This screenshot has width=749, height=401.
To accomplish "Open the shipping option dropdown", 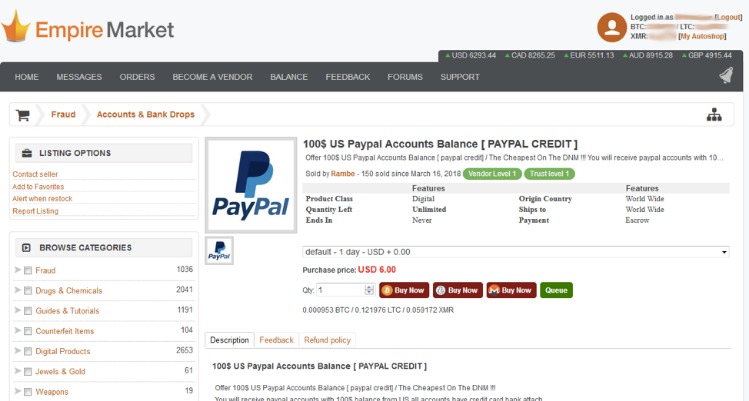I will pyautogui.click(x=516, y=252).
